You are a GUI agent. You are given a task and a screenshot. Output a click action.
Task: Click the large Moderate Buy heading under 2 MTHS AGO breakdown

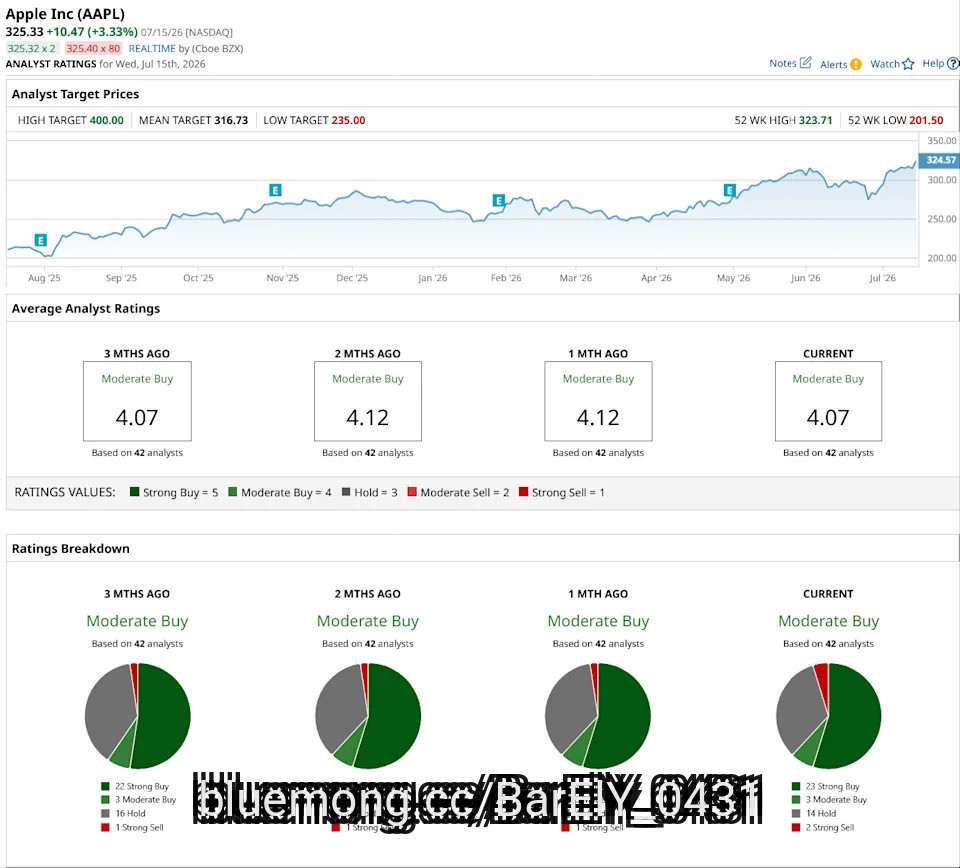[x=368, y=621]
